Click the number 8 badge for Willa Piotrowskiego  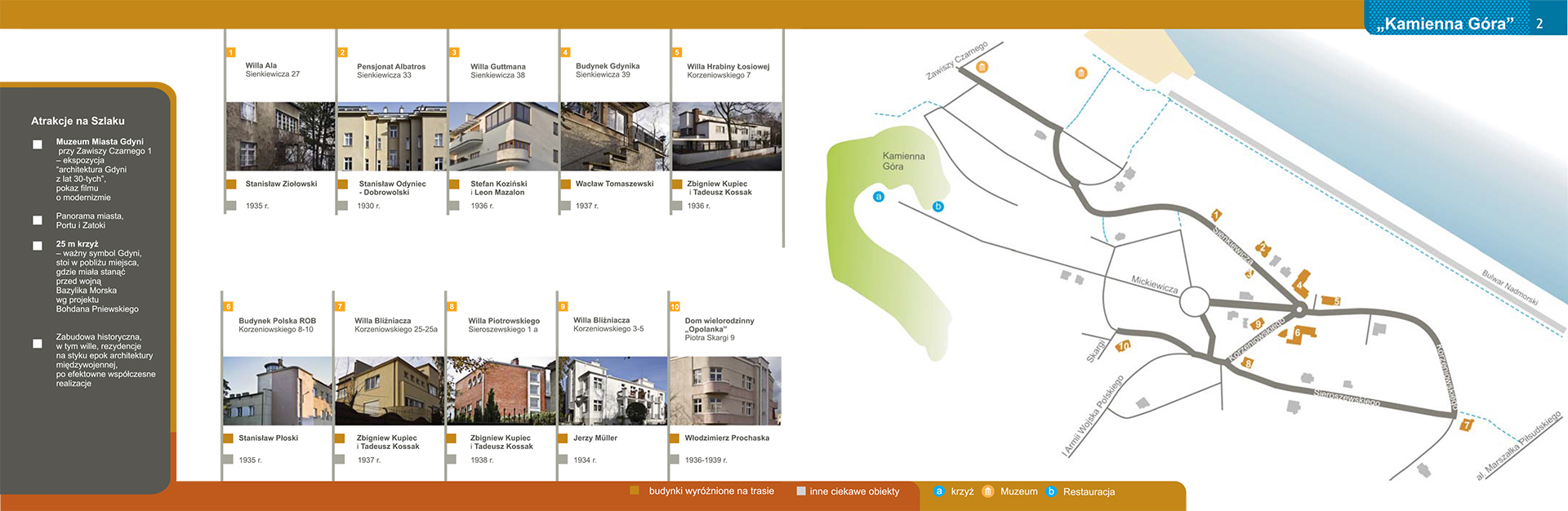[452, 307]
